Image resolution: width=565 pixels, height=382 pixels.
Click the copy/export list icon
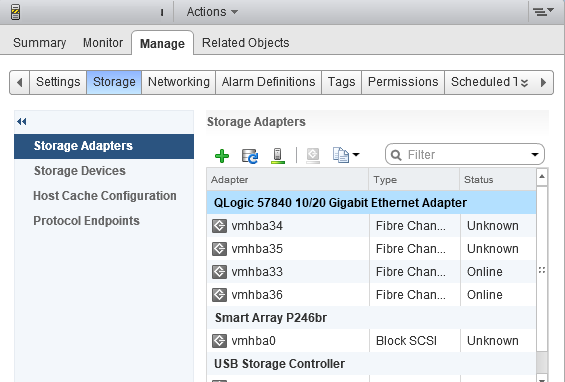pos(341,155)
